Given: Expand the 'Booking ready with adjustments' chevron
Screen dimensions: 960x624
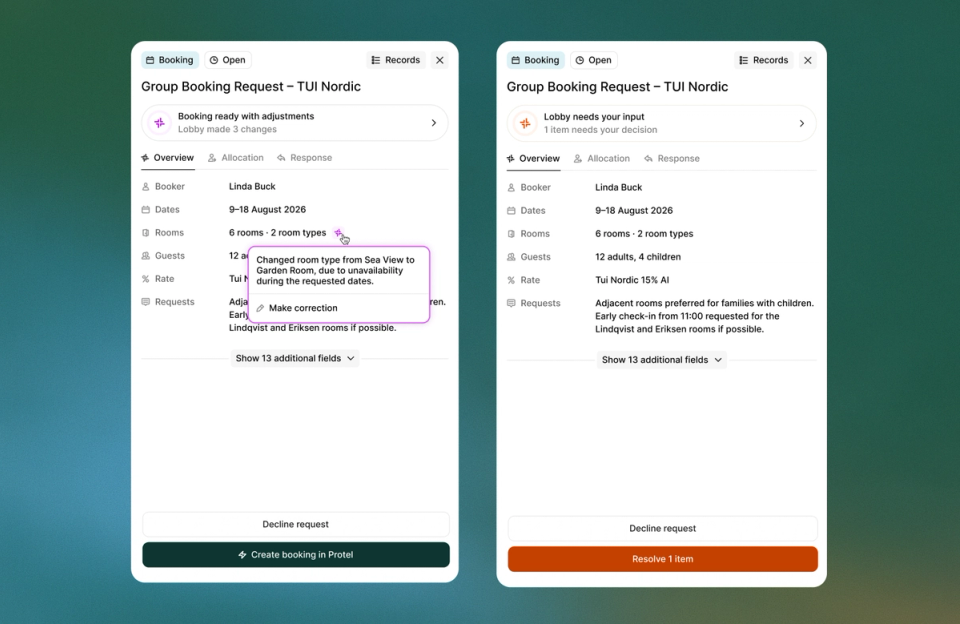Looking at the screenshot, I should (x=433, y=122).
